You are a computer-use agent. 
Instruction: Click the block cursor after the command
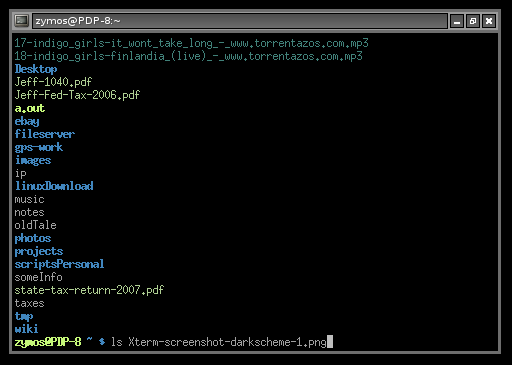point(330,342)
